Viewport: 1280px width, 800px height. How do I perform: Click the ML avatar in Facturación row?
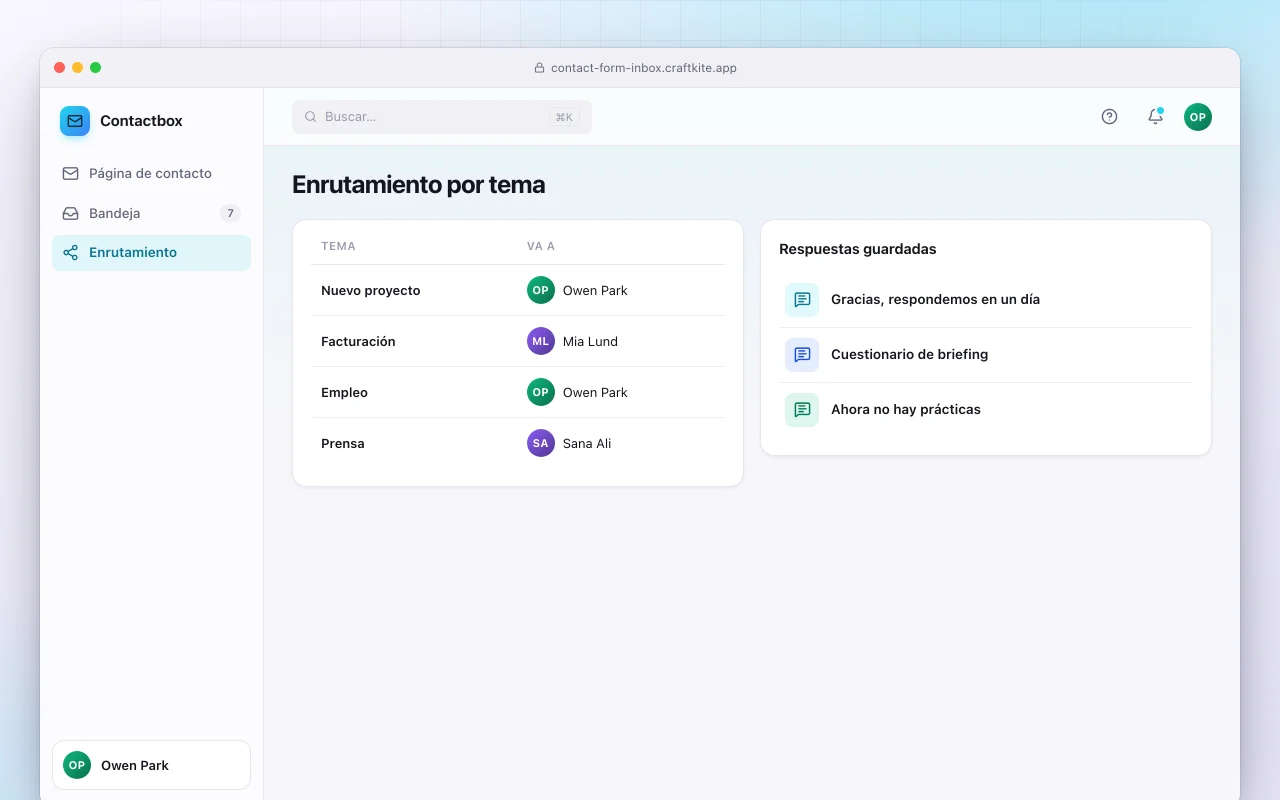[x=541, y=341]
